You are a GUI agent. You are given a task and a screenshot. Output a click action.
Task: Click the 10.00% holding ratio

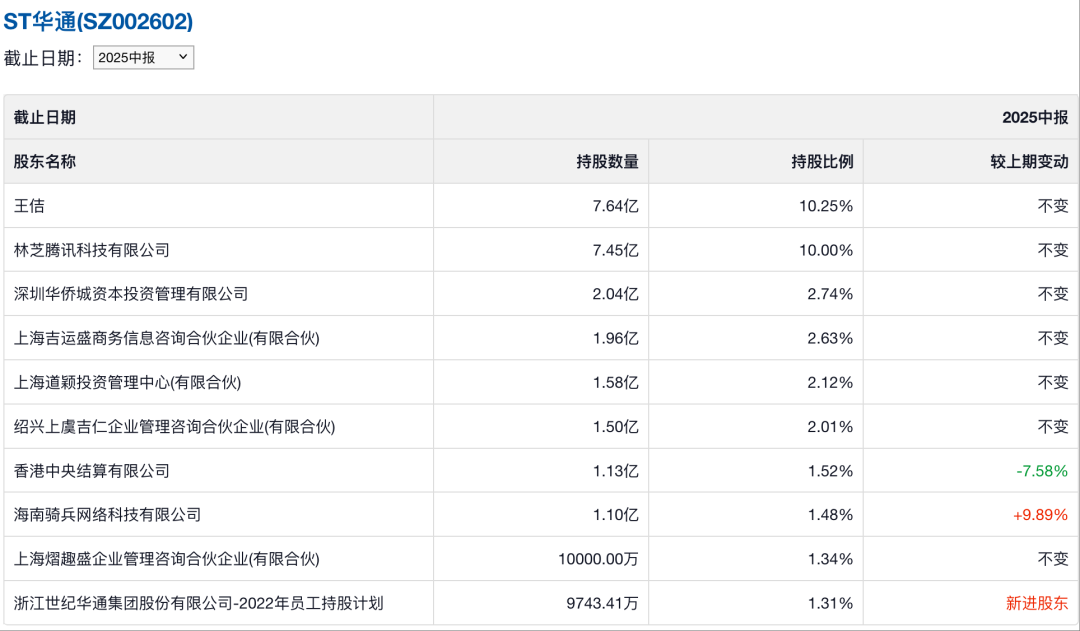(826, 250)
